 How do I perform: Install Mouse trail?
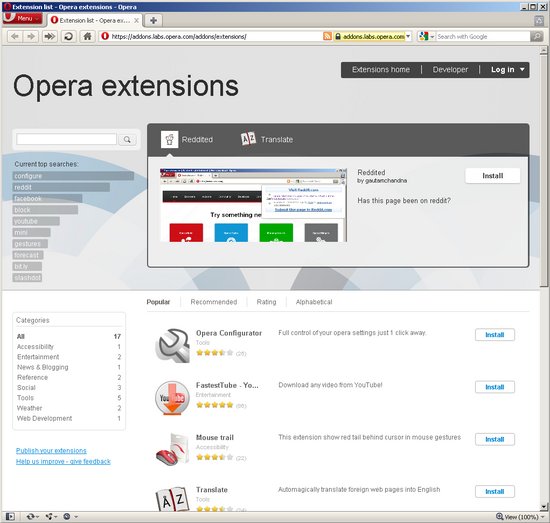495,439
